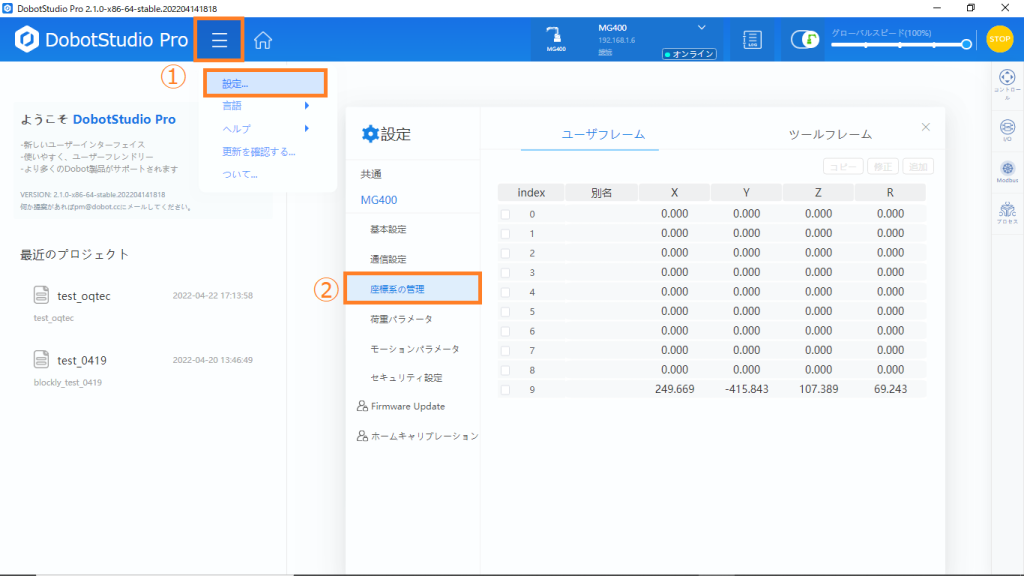Open recent project test_oqtec
The image size is (1024, 576).
(x=84, y=296)
